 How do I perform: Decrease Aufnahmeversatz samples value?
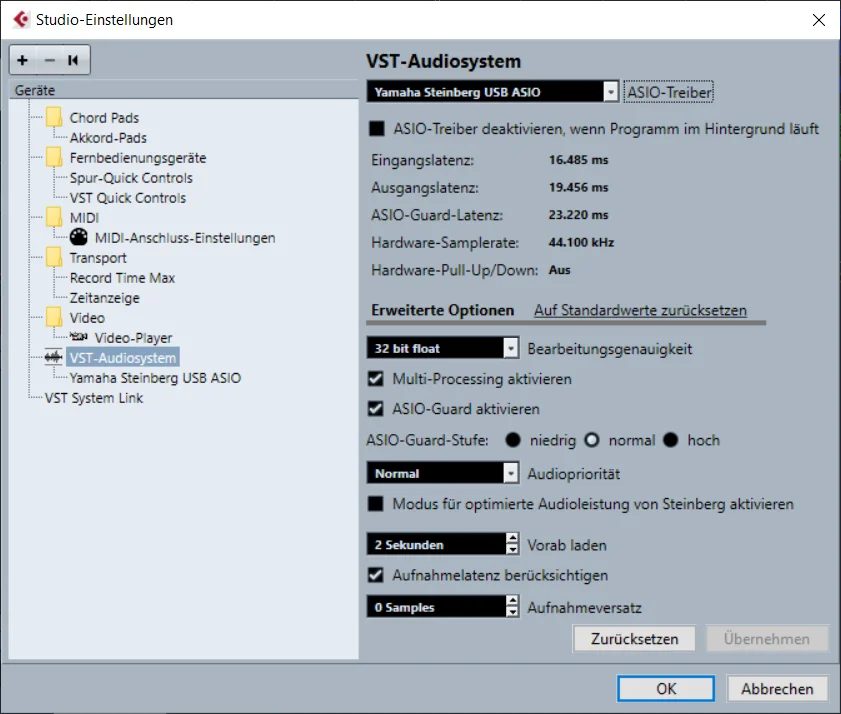(513, 613)
